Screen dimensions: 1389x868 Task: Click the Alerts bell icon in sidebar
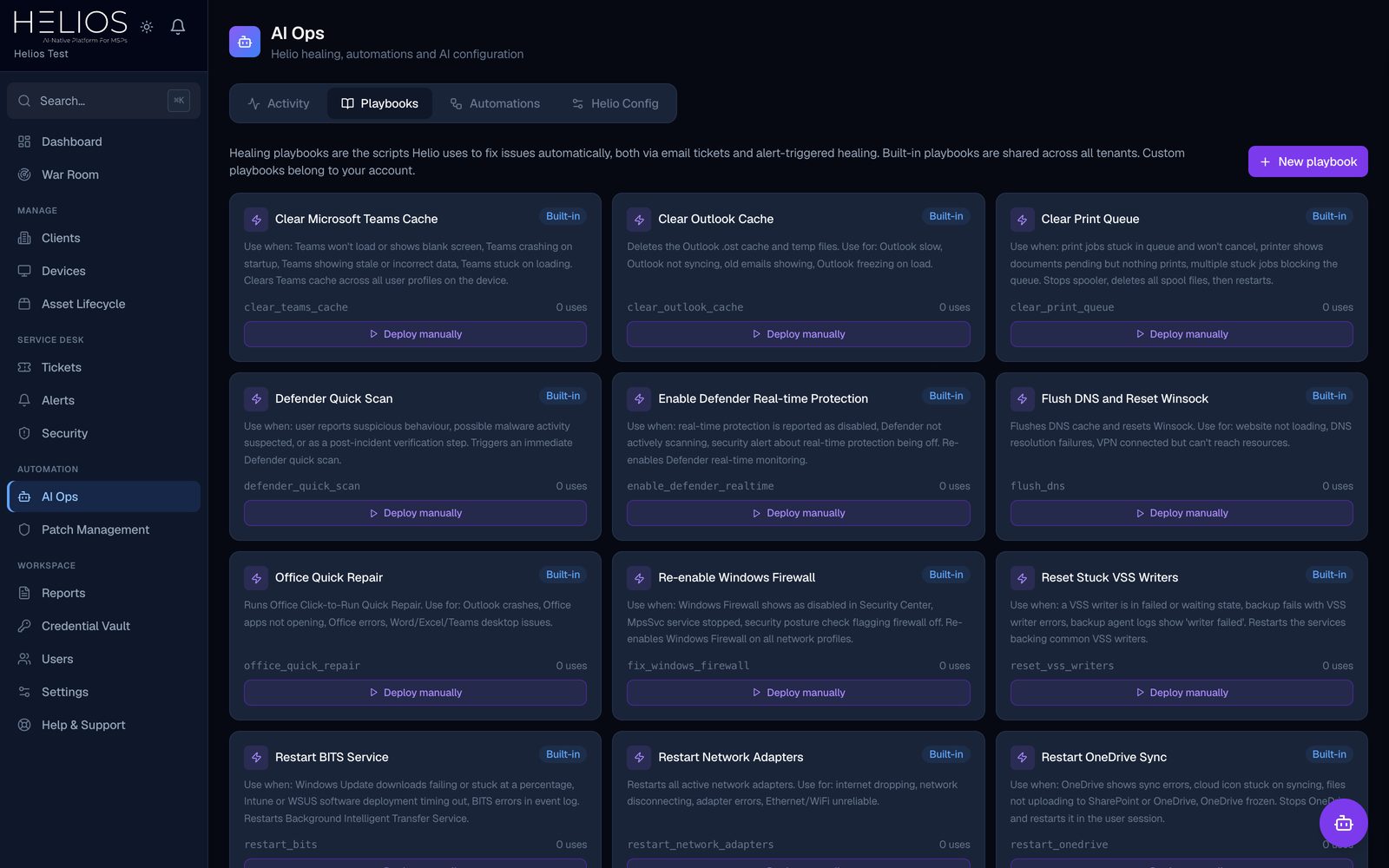click(24, 400)
